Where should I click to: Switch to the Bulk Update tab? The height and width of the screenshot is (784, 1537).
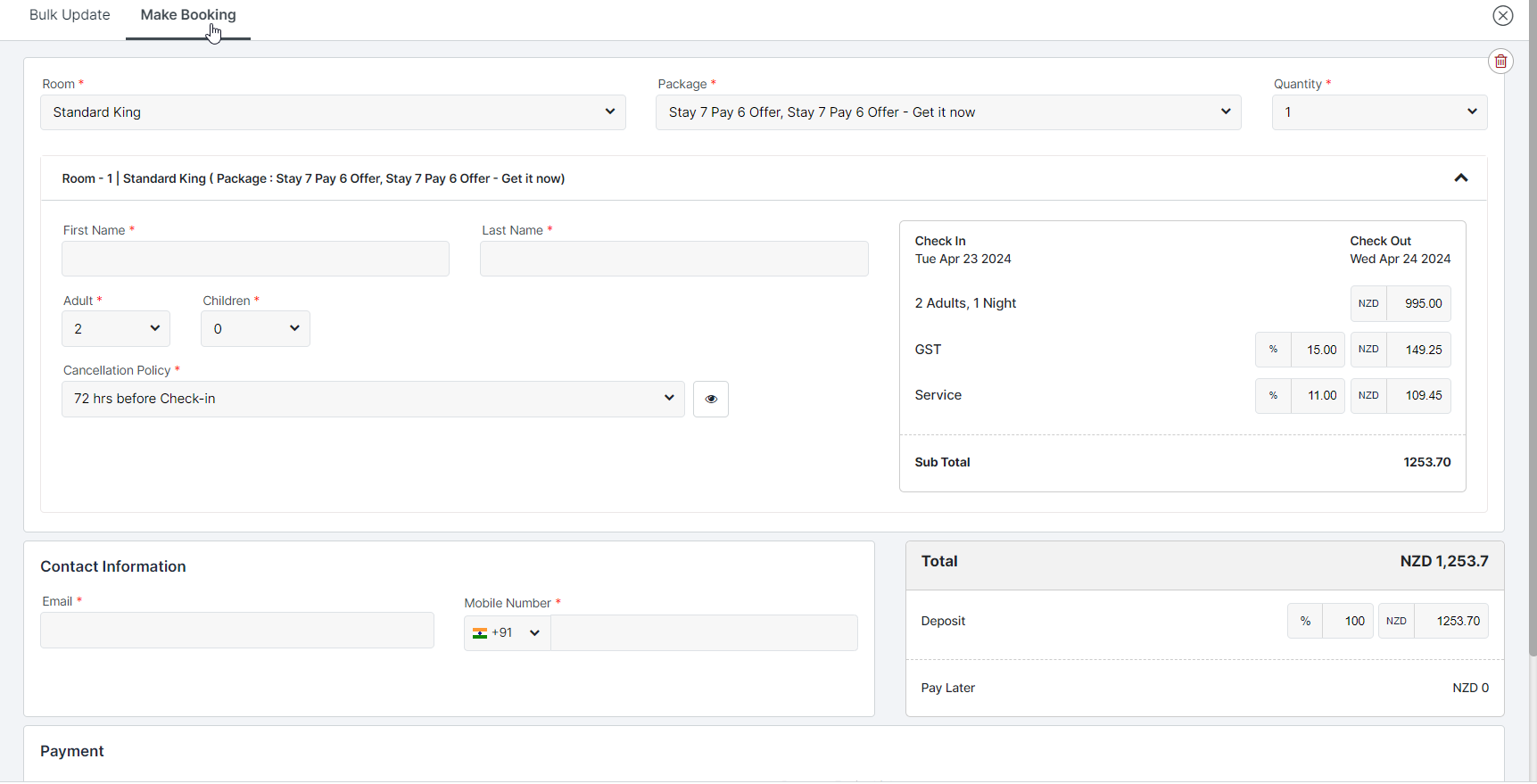[70, 15]
